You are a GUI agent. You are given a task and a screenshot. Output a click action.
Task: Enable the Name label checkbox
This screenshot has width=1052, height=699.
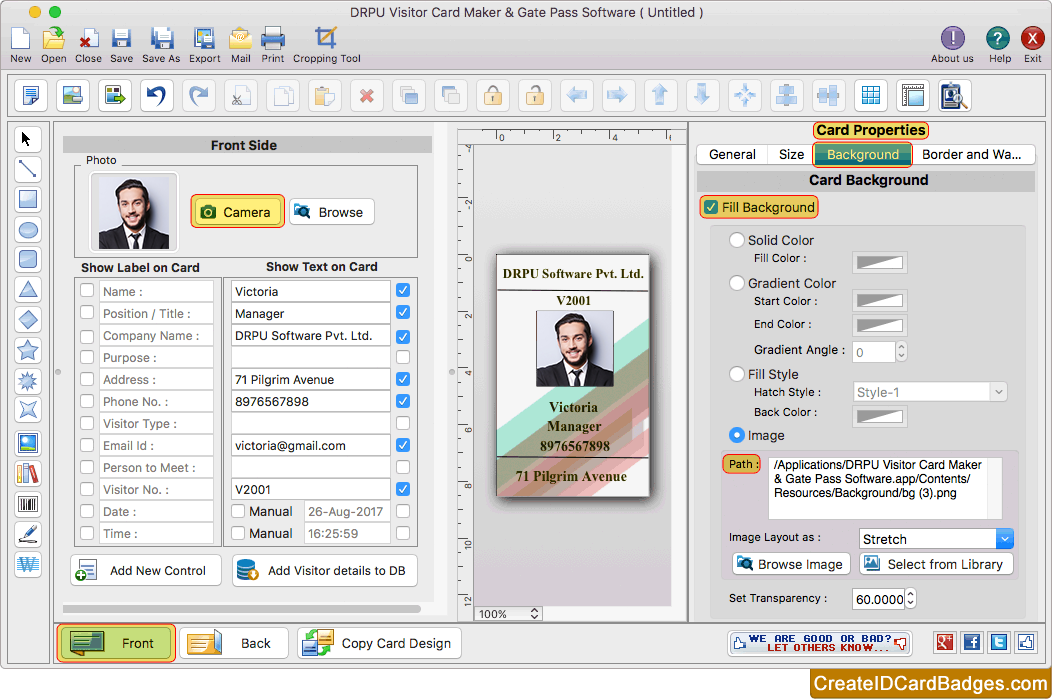(87, 290)
